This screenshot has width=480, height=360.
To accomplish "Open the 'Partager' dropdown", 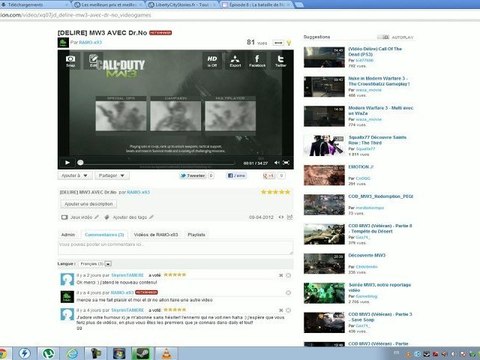I will click(112, 176).
